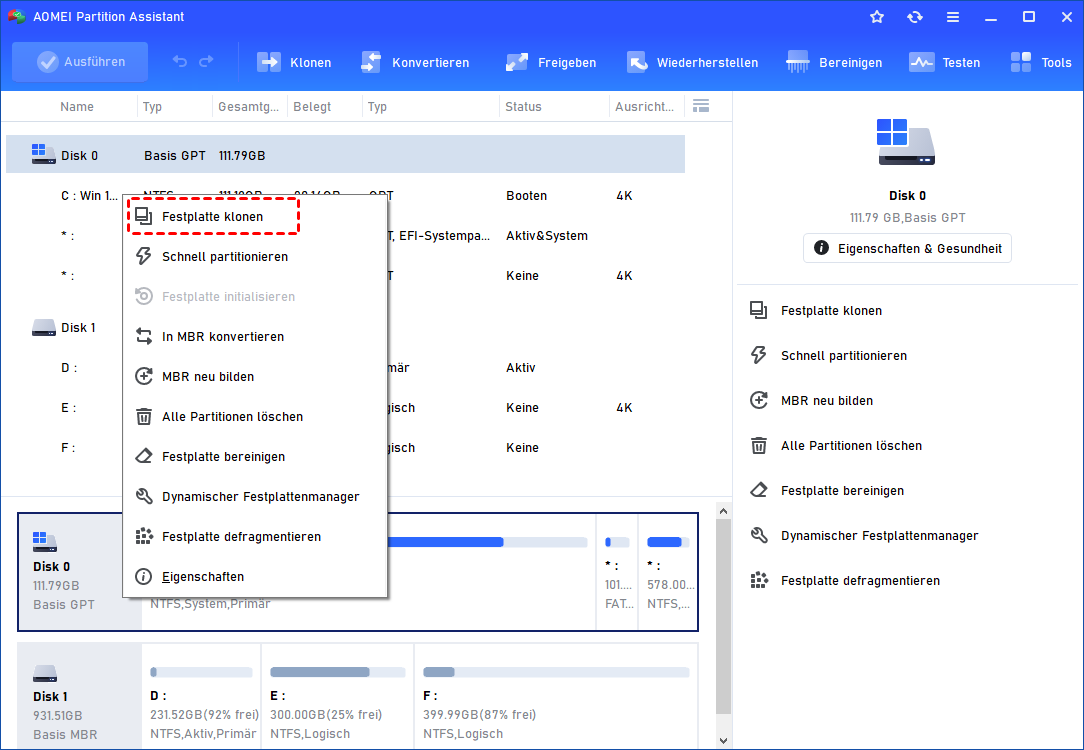The width and height of the screenshot is (1084, 750).
Task: Click the clone icon in right panel
Action: [x=759, y=310]
